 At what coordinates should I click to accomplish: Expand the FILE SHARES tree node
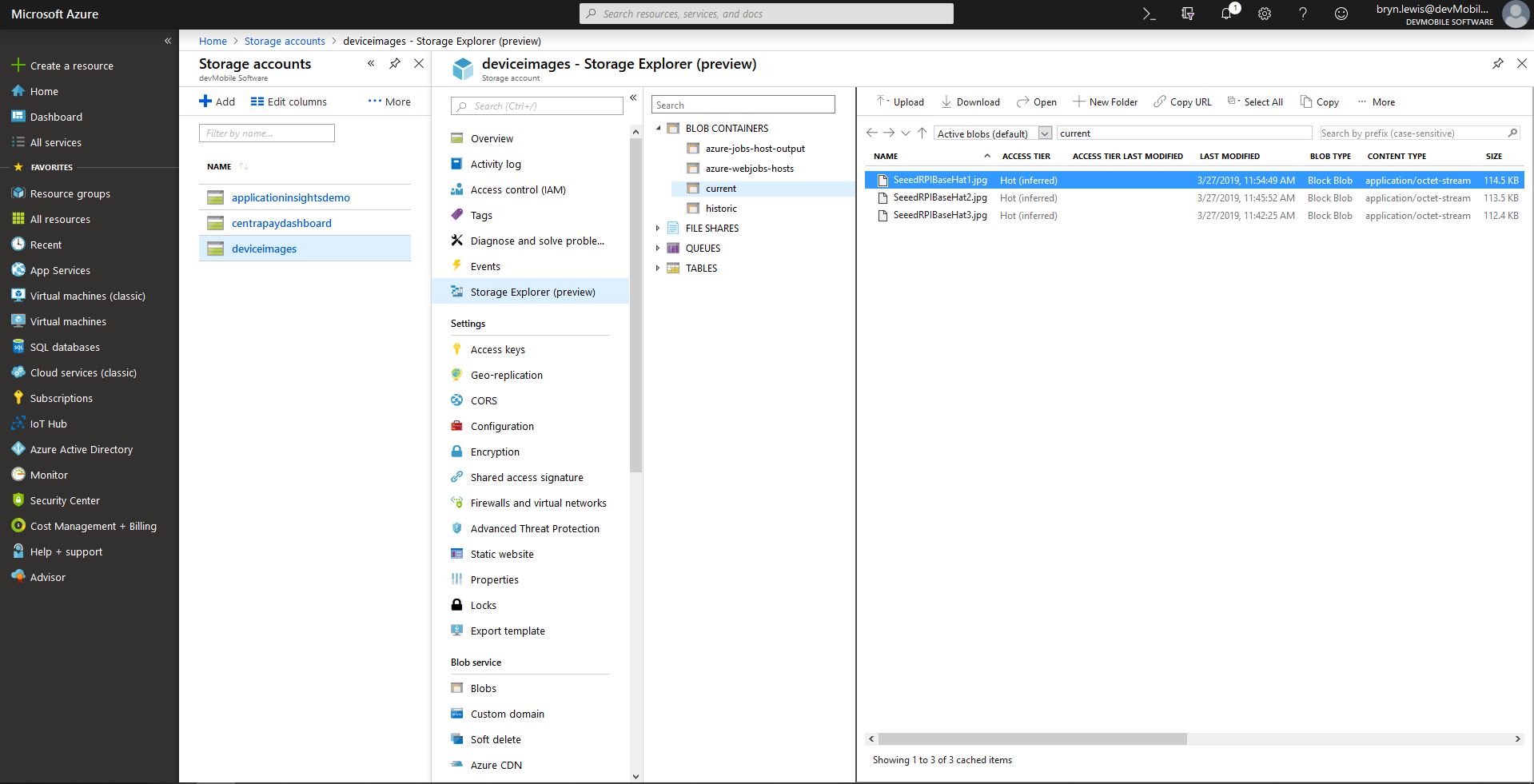658,229
